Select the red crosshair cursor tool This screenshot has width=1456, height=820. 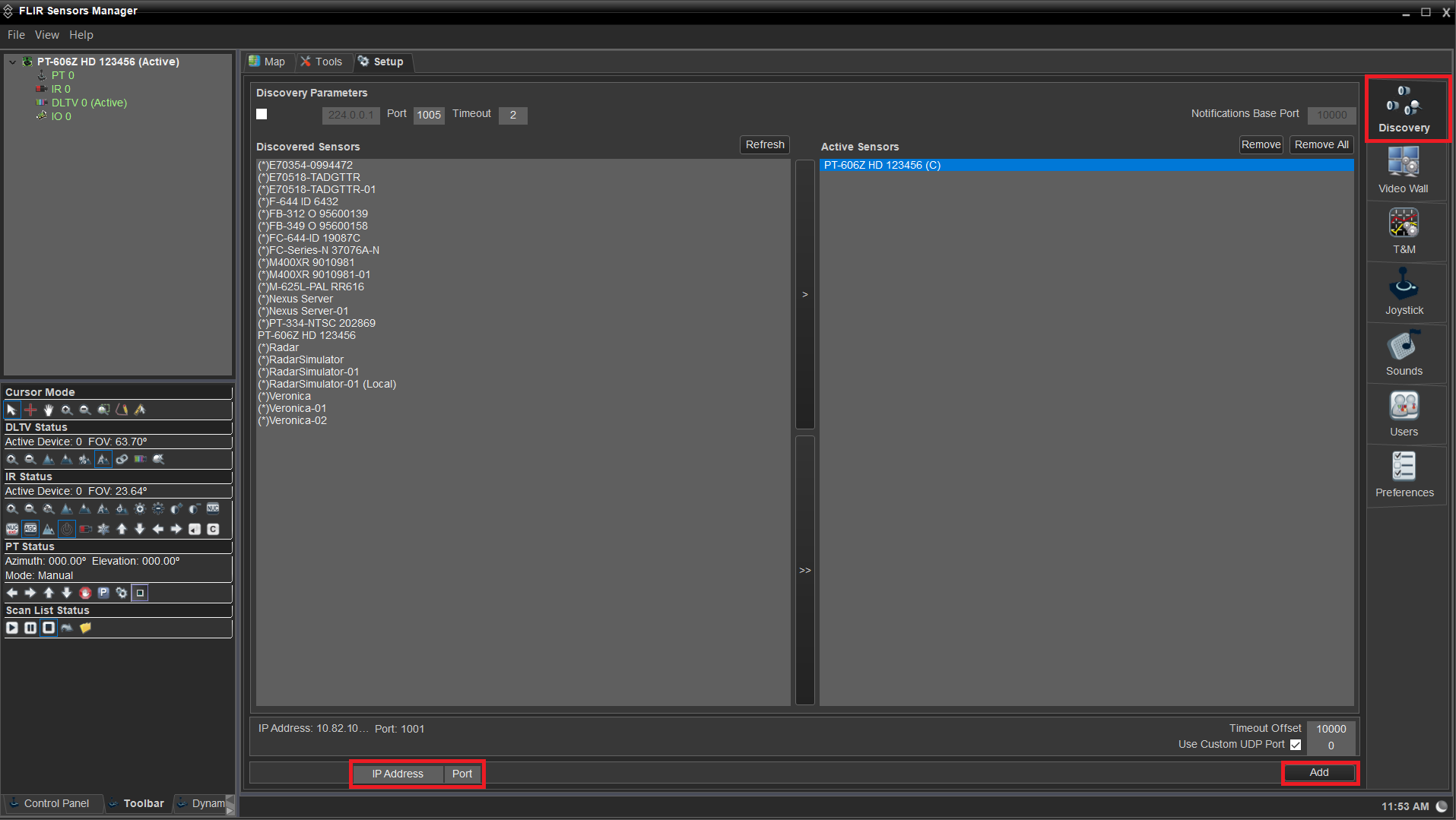pos(30,410)
